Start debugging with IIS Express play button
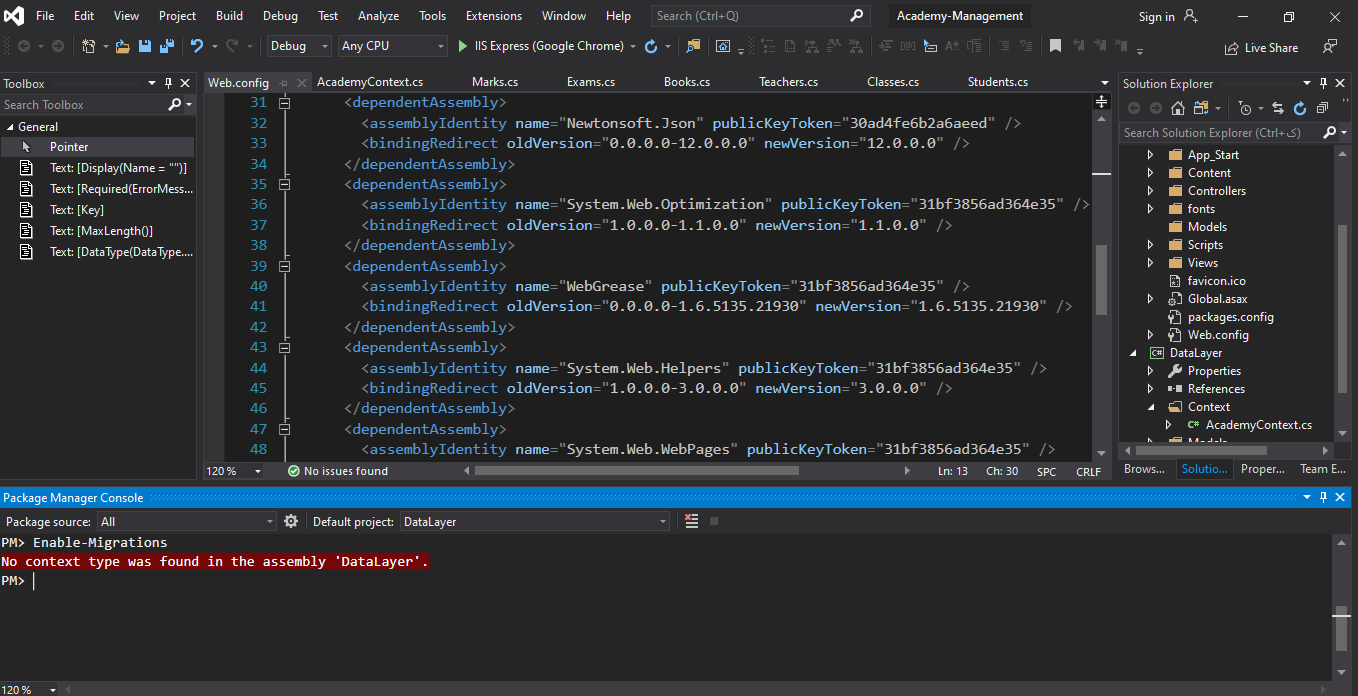1358x696 pixels. point(462,46)
